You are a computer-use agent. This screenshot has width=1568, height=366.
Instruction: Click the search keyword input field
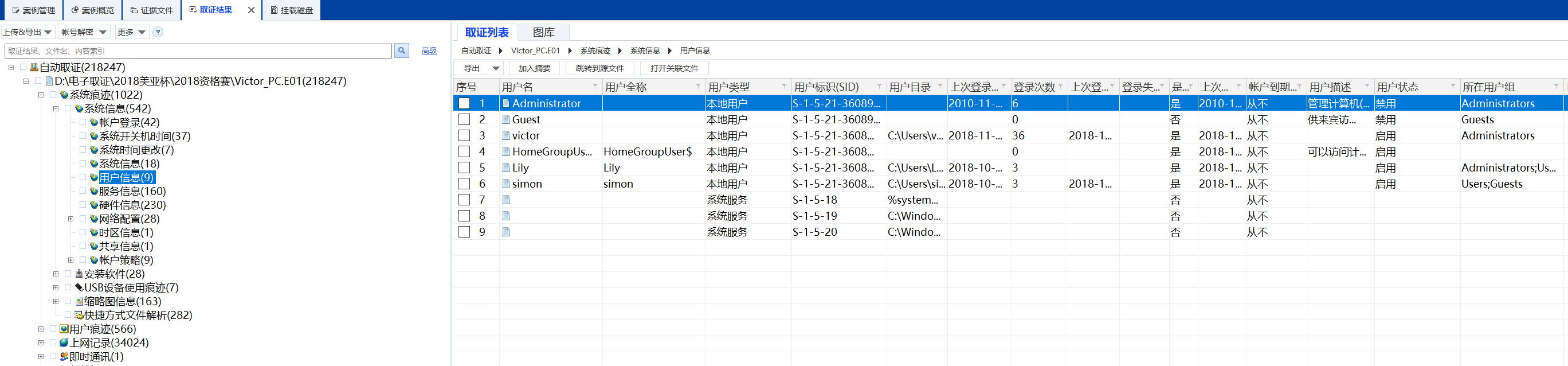[198, 51]
